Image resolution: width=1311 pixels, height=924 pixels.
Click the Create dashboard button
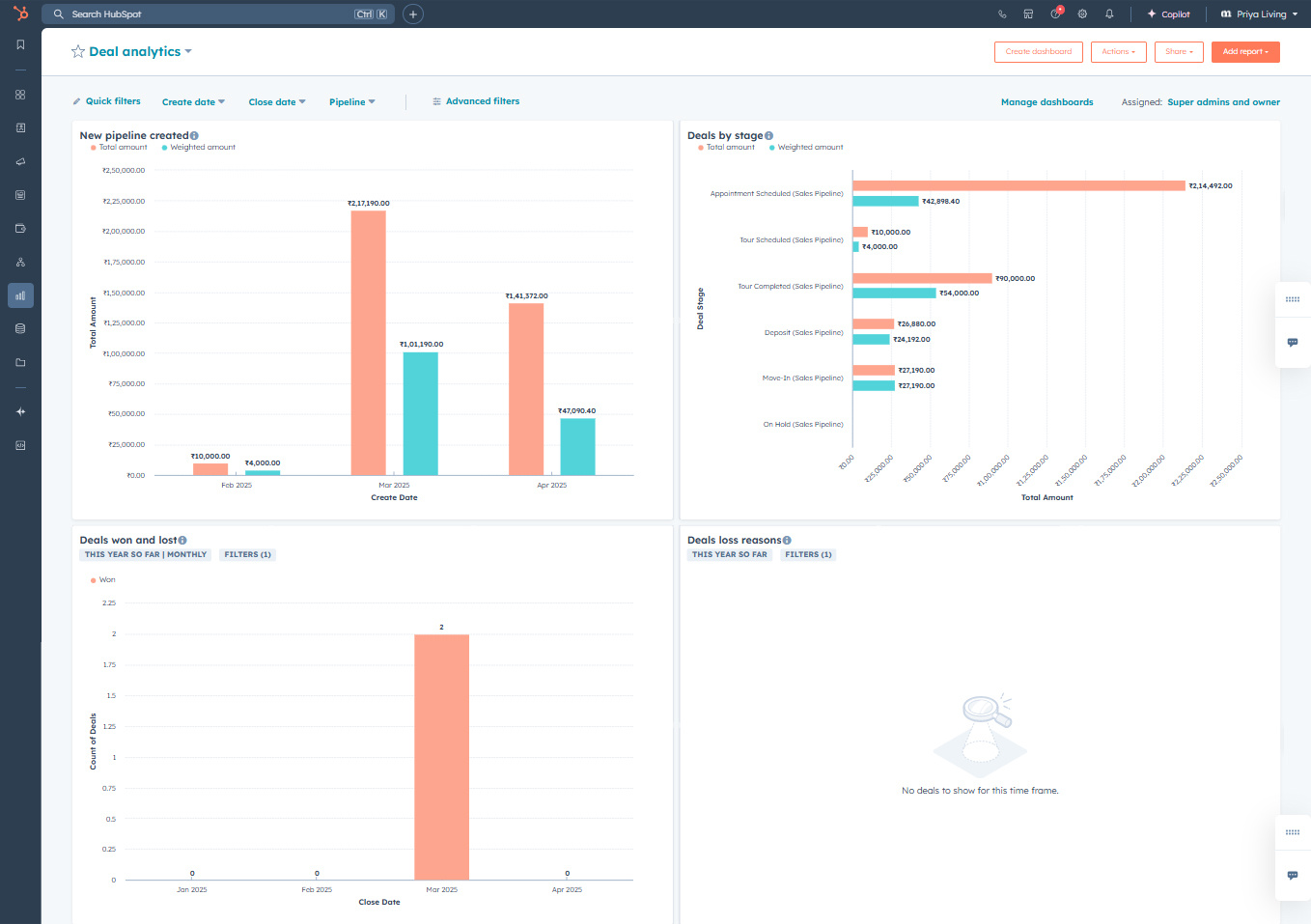pyautogui.click(x=1038, y=52)
